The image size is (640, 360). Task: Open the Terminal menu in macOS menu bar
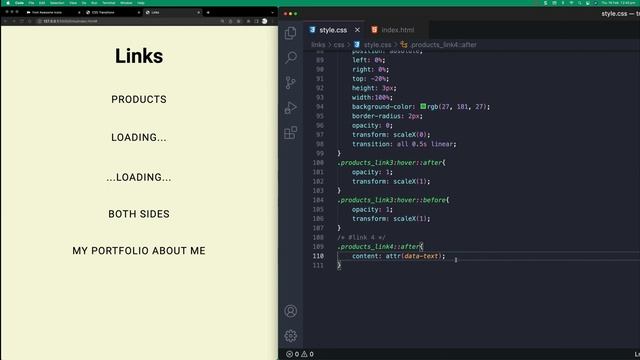point(109,3)
